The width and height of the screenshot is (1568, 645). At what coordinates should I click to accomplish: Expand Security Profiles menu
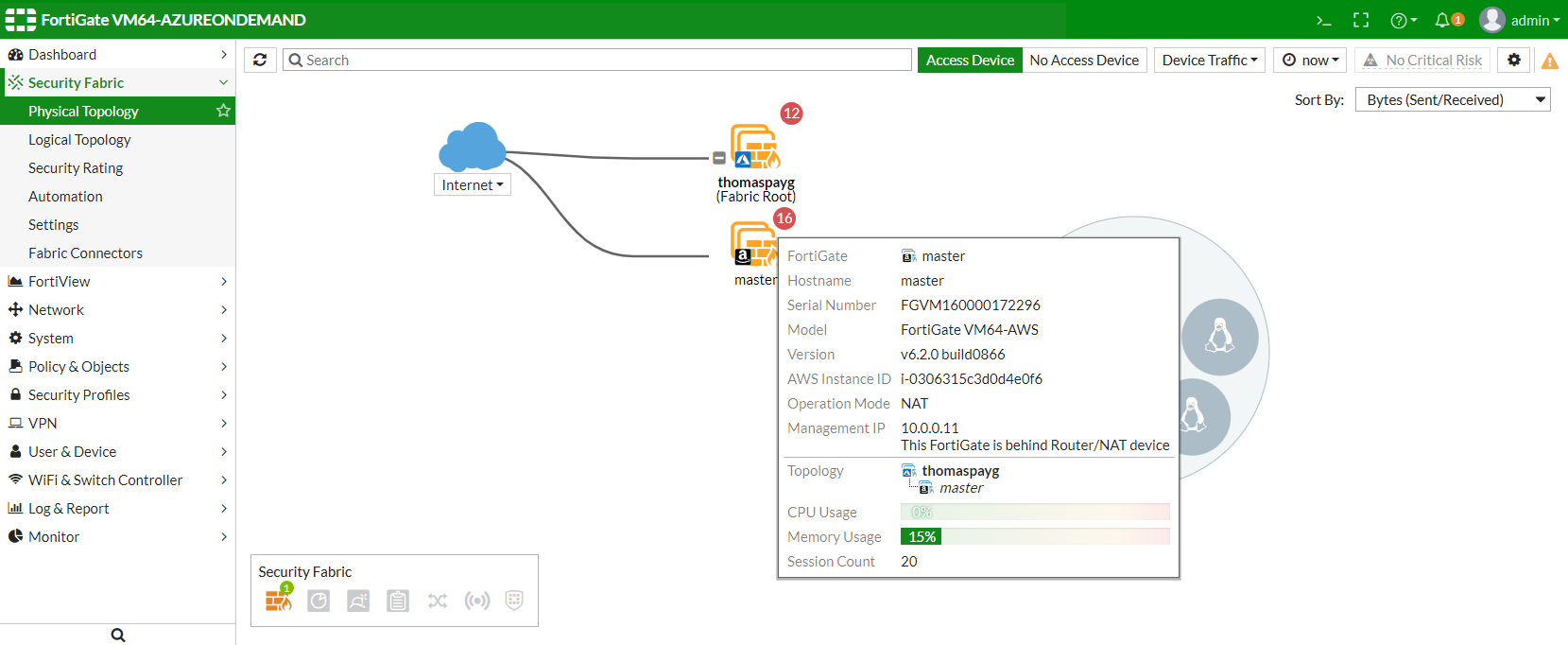pyautogui.click(x=117, y=394)
